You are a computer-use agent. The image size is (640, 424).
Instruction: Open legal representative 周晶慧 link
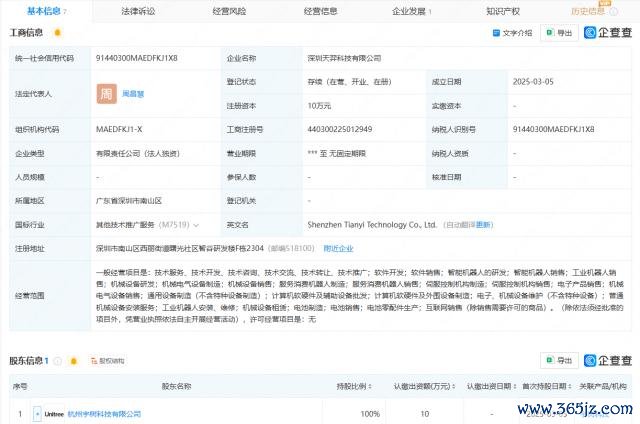coord(133,94)
